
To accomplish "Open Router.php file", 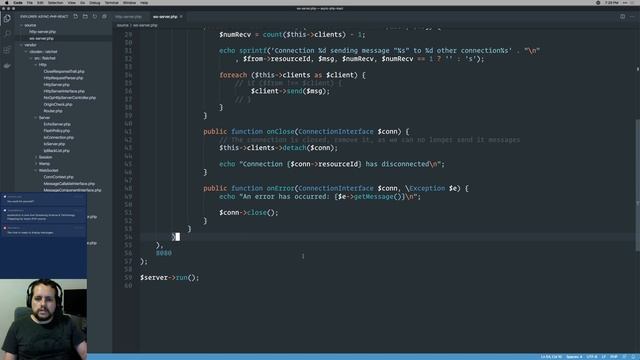I will [x=53, y=111].
